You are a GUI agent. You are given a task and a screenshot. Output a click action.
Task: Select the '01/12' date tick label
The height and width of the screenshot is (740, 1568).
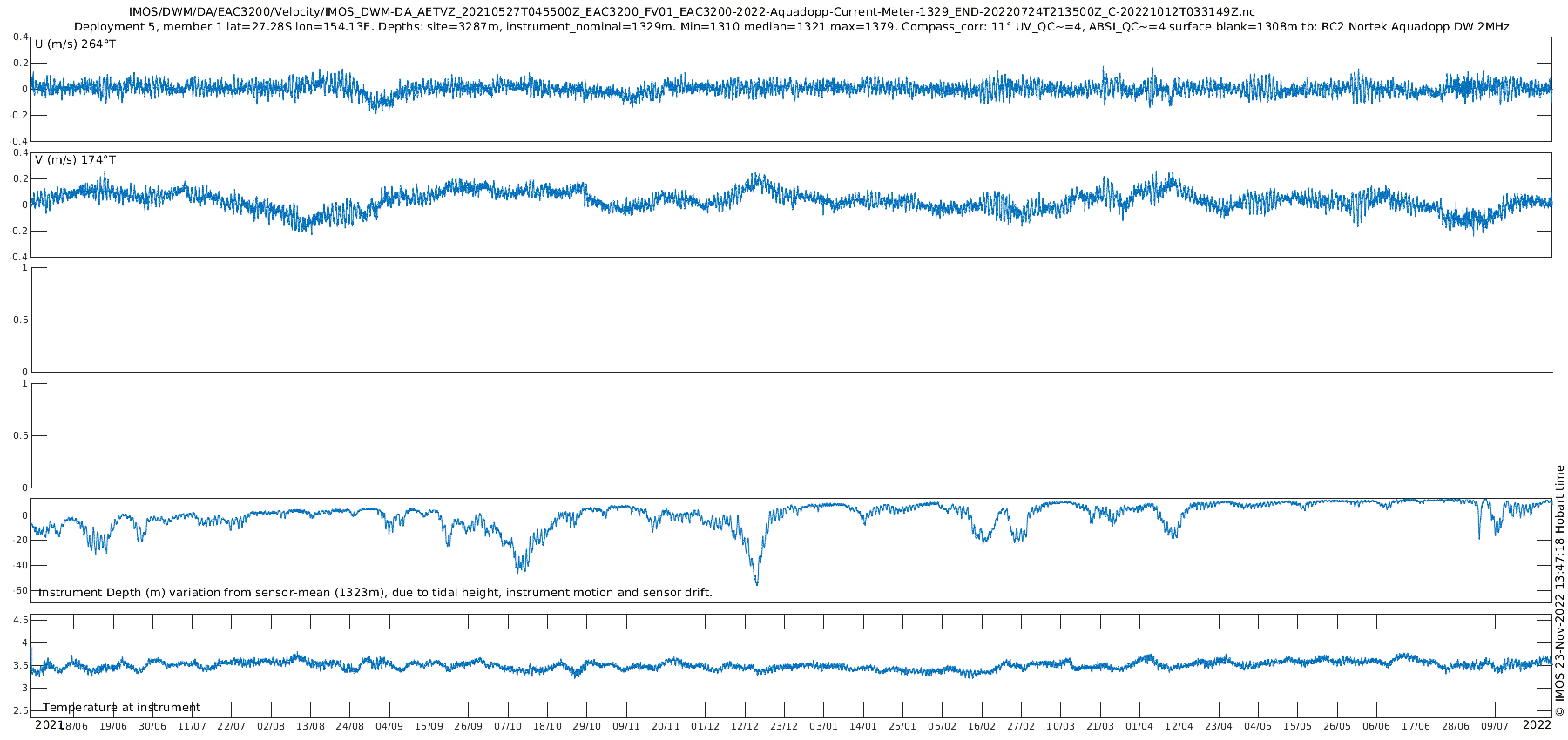(x=705, y=726)
